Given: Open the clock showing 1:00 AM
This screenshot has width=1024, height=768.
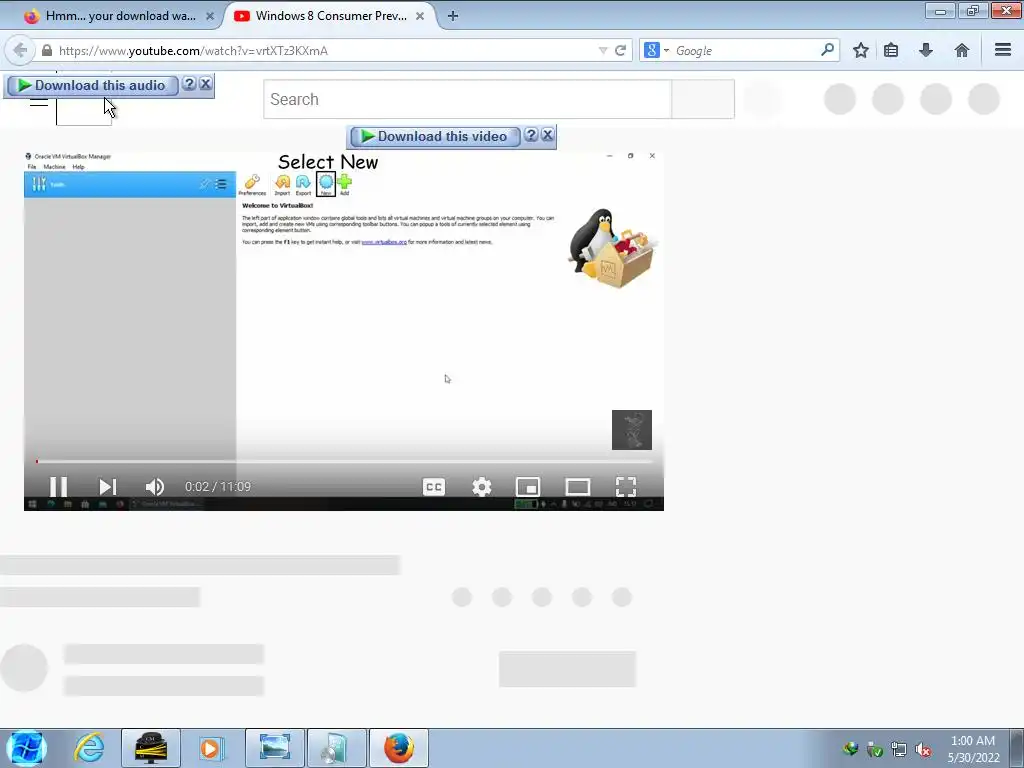Looking at the screenshot, I should coord(974,749).
